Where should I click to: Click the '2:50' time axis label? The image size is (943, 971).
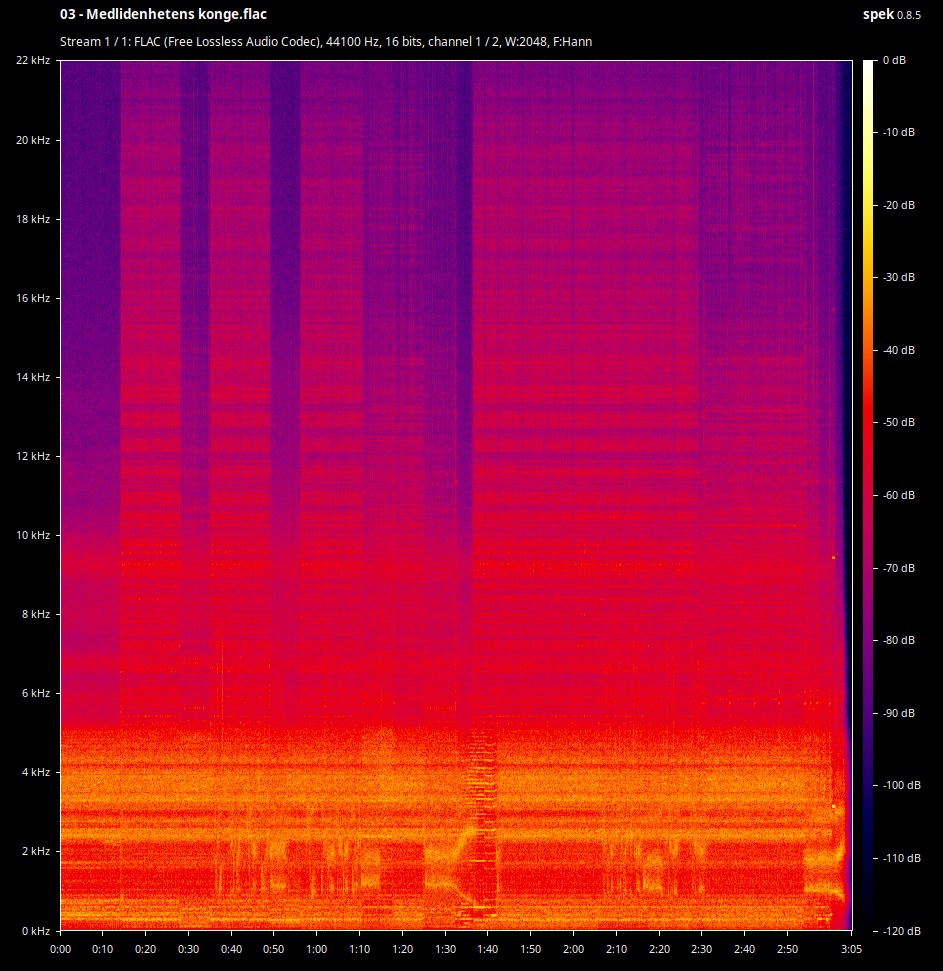788,949
